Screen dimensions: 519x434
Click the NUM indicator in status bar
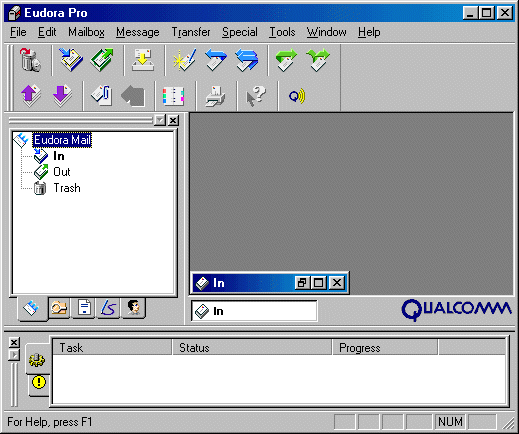[x=450, y=422]
